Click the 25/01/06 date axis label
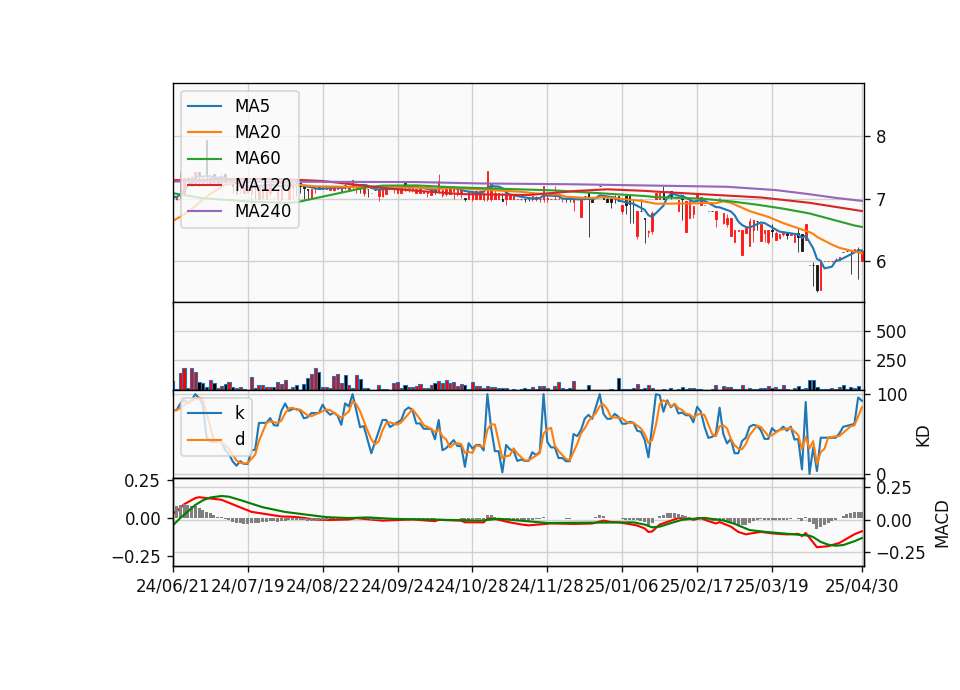Image resolution: width=960 pixels, height=690 pixels. [621, 586]
